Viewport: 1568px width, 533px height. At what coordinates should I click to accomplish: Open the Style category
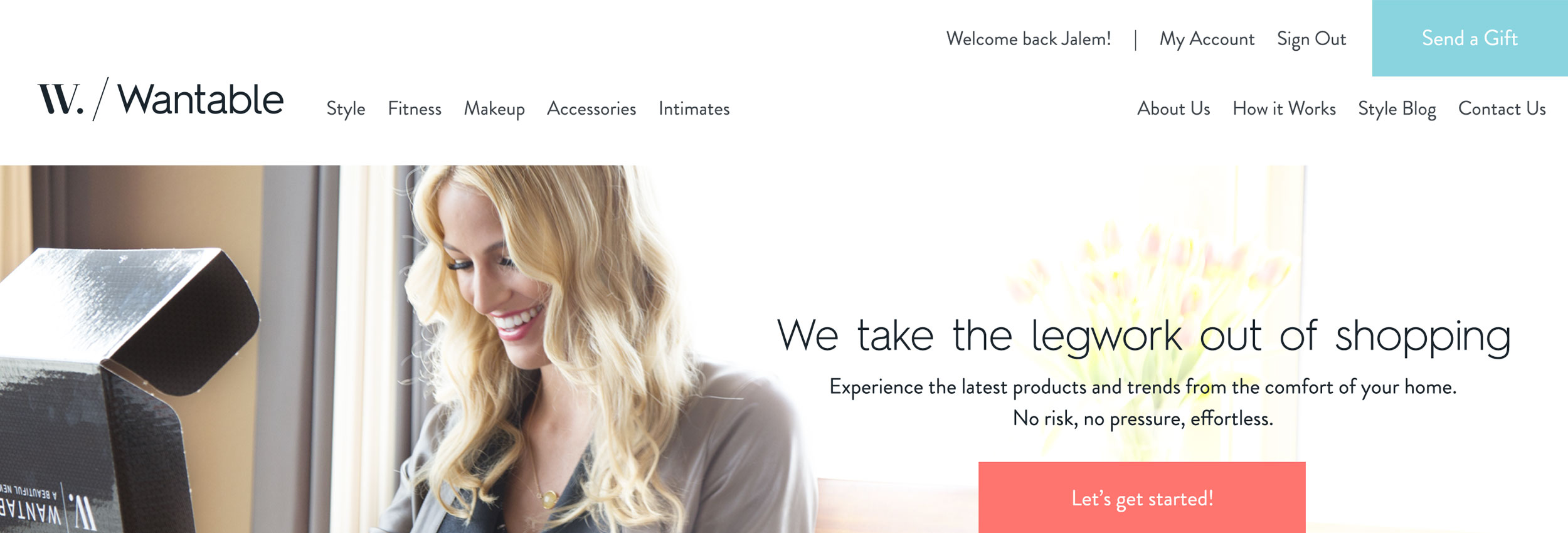346,109
